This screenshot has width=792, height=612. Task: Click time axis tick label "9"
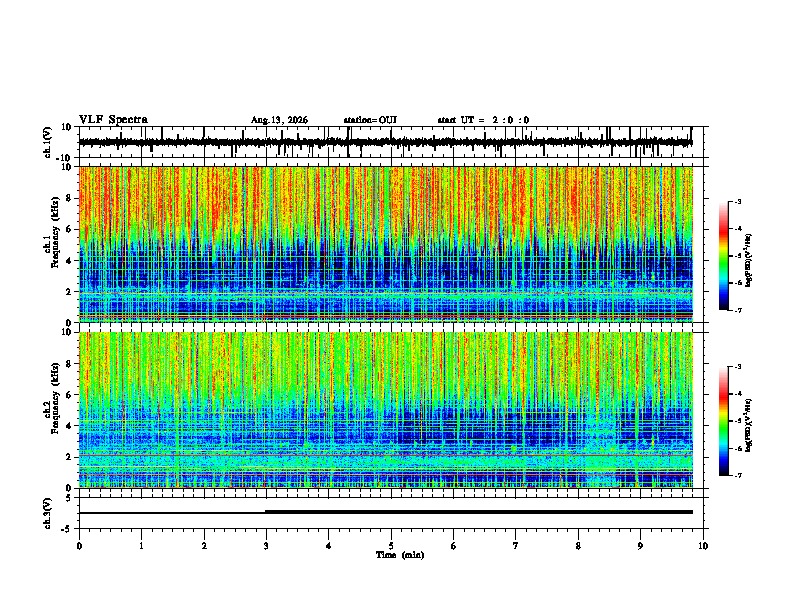(x=640, y=546)
